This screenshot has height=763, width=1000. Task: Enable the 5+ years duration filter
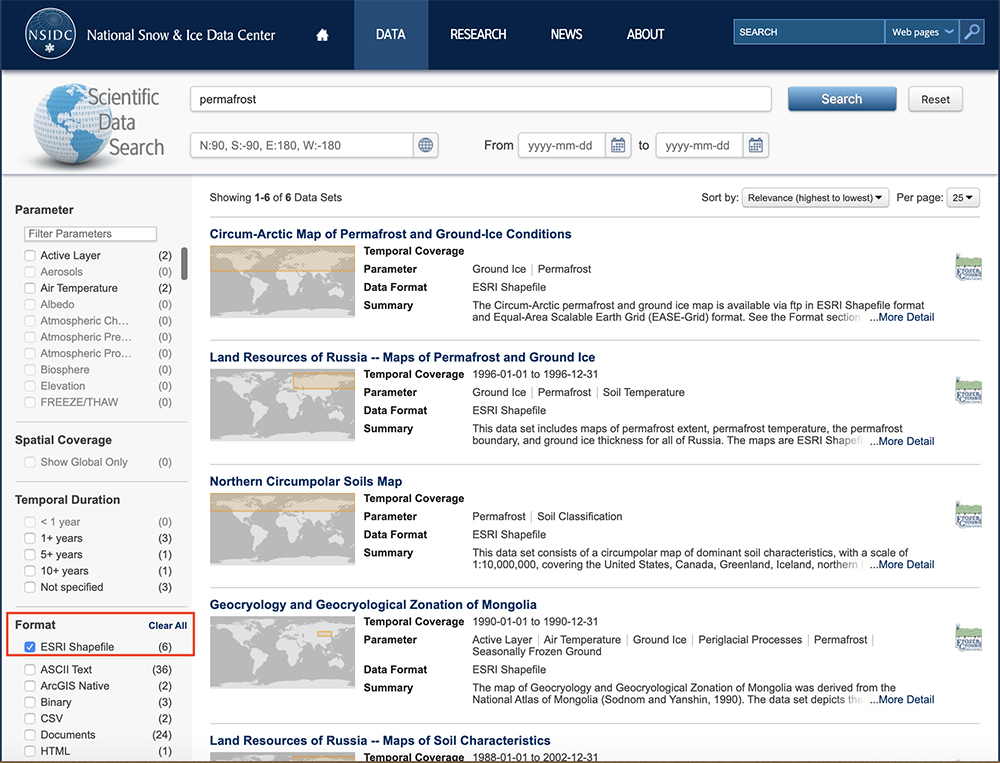coord(30,554)
